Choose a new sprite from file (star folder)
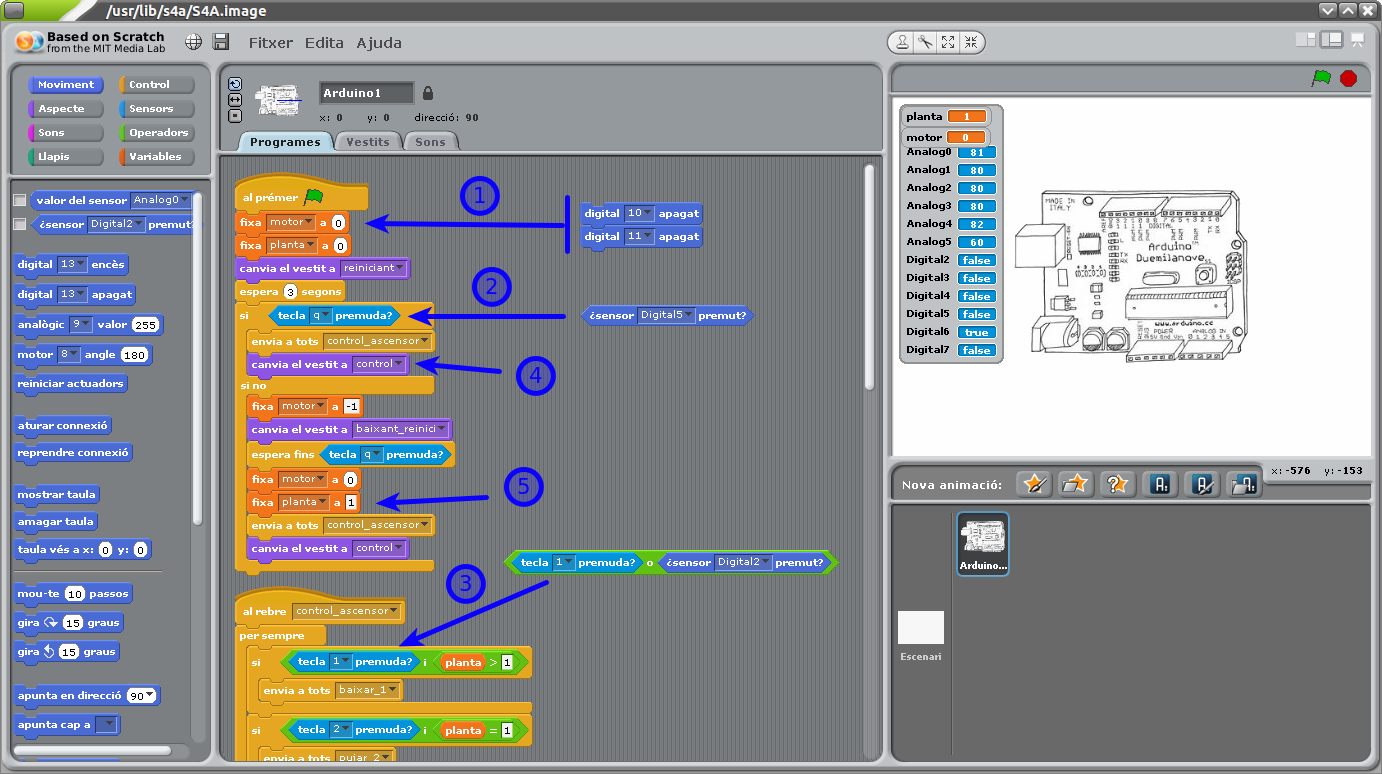1382x774 pixels. pos(1075,484)
